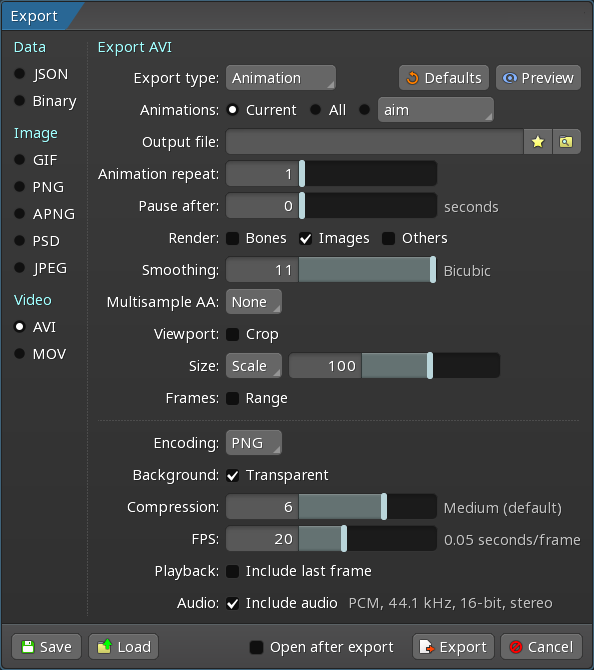Click the FPS slider handle
Viewport: 594px width, 670px height.
pyautogui.click(x=344, y=539)
